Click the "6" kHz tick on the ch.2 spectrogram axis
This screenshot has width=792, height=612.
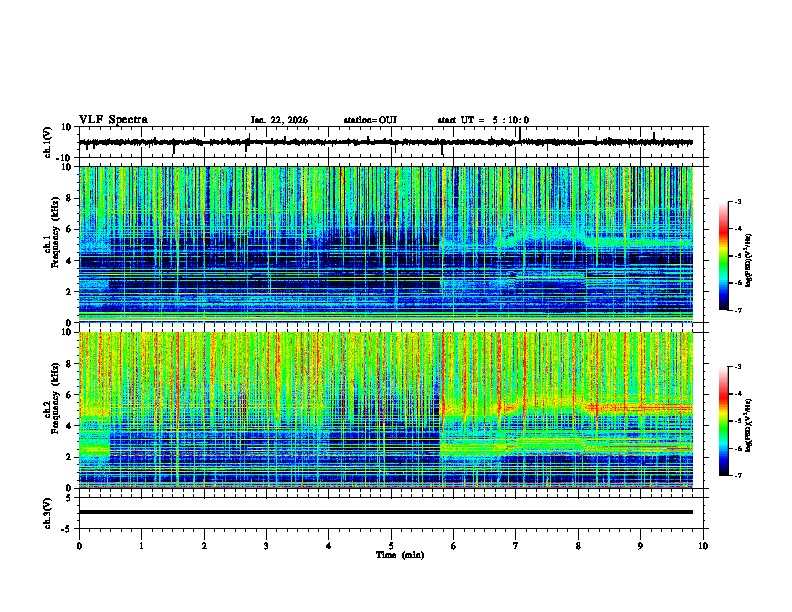click(x=69, y=395)
